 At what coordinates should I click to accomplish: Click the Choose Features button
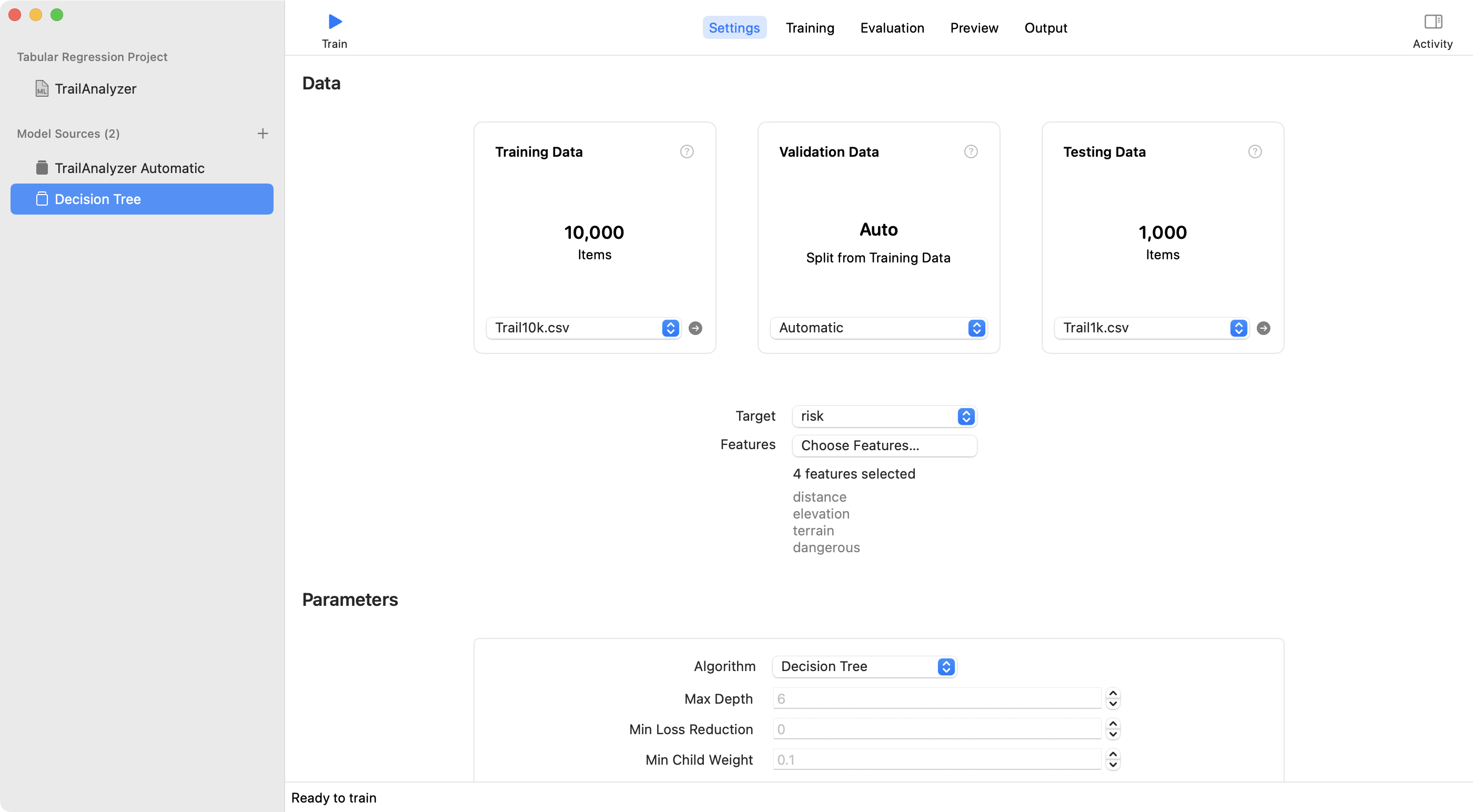(884, 445)
